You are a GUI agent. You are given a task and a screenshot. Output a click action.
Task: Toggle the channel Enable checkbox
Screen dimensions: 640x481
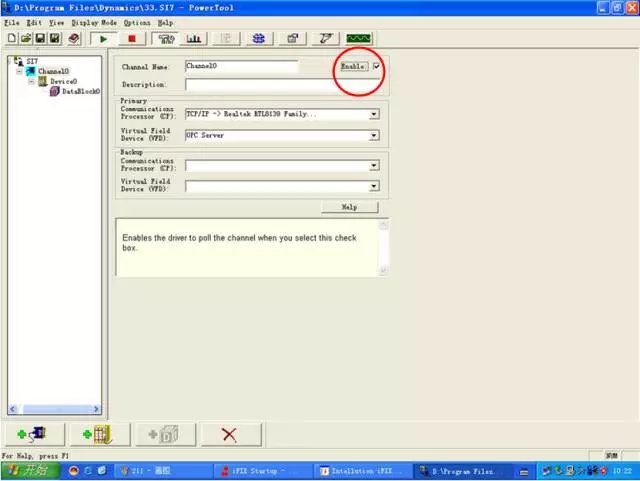pyautogui.click(x=376, y=66)
